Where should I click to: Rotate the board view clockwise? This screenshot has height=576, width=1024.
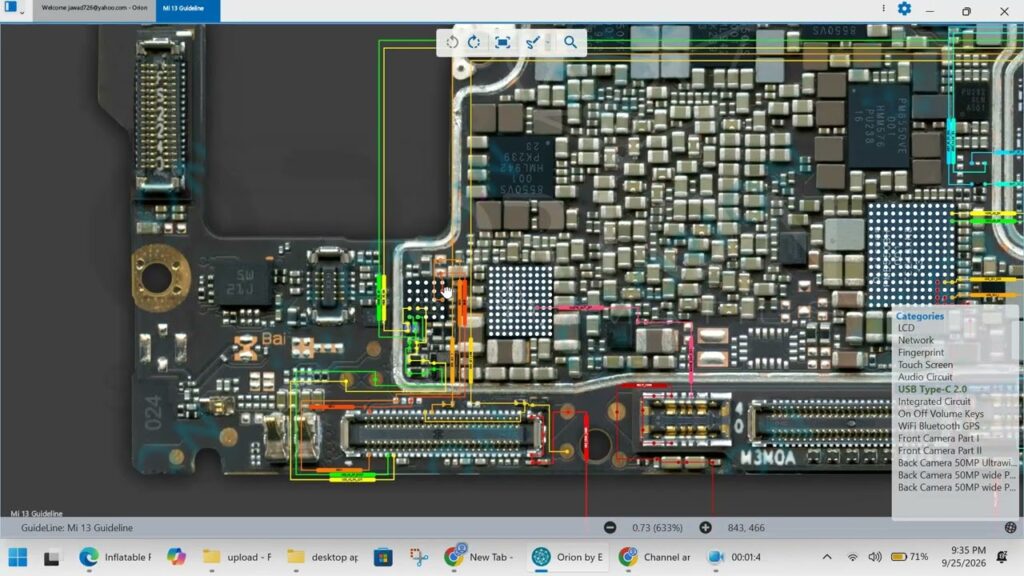point(474,42)
